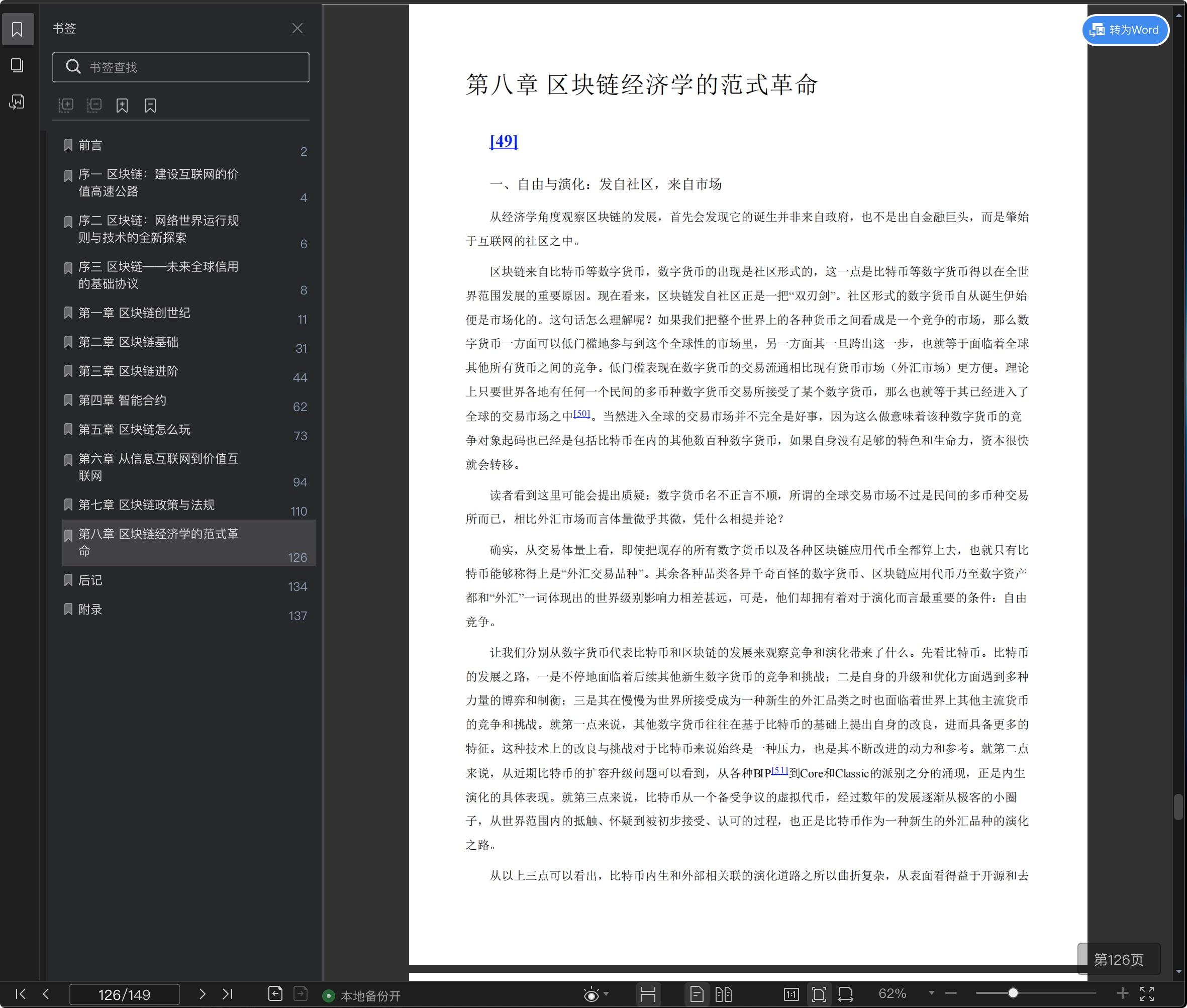Screen dimensions: 1187x1008
Task: Click the vertical document scrollbar thumb
Action: point(1178,807)
